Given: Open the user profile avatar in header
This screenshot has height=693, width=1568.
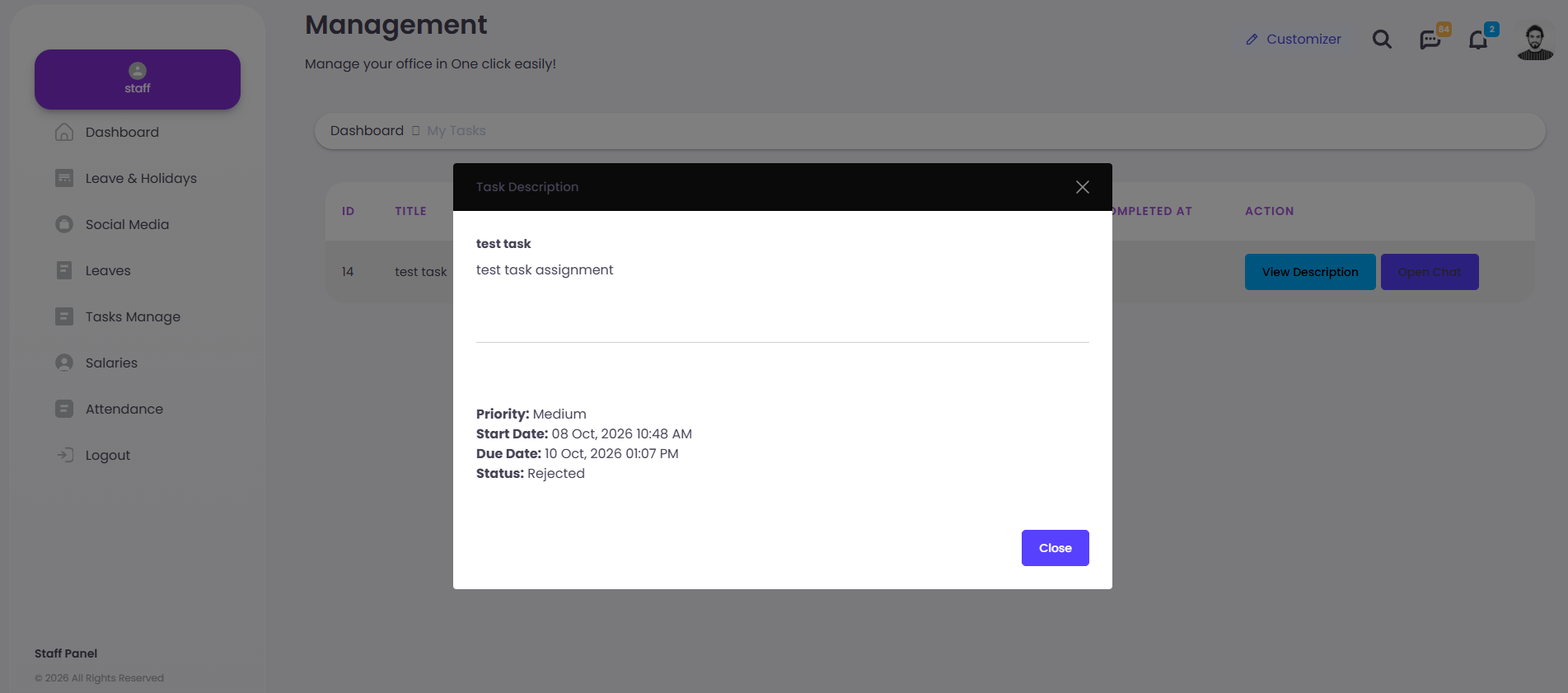Looking at the screenshot, I should [x=1535, y=41].
